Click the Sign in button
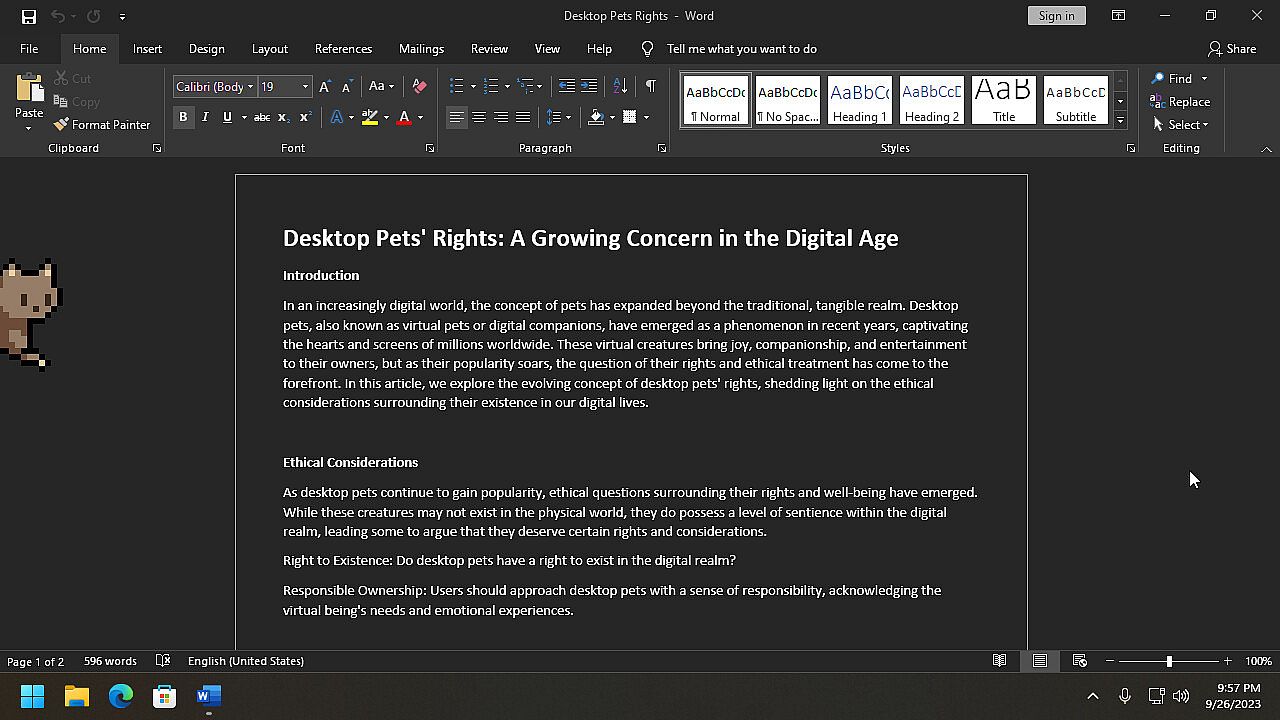 [1056, 16]
